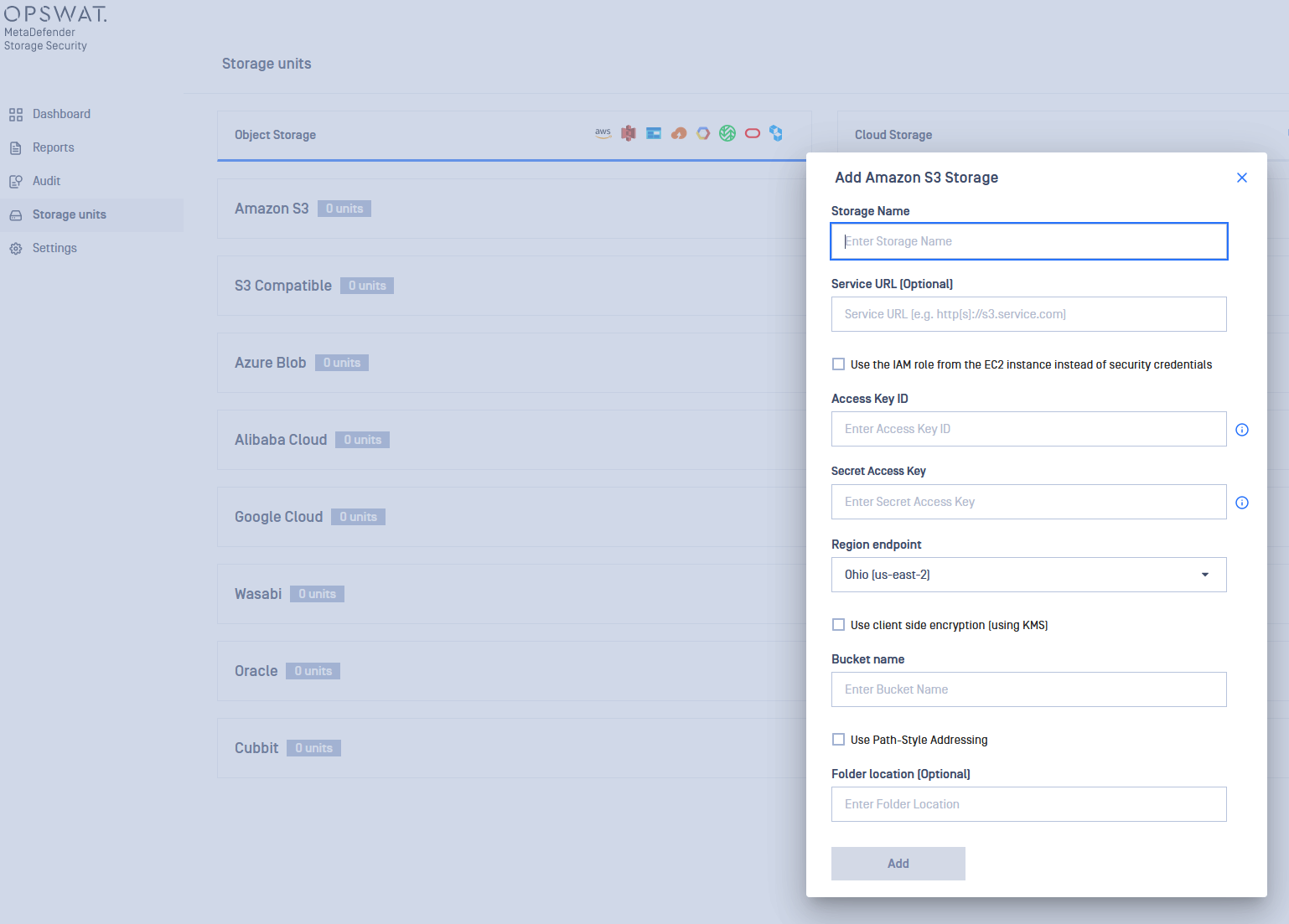The height and width of the screenshot is (924, 1289).
Task: Click the Bucket name input field
Action: (1029, 689)
